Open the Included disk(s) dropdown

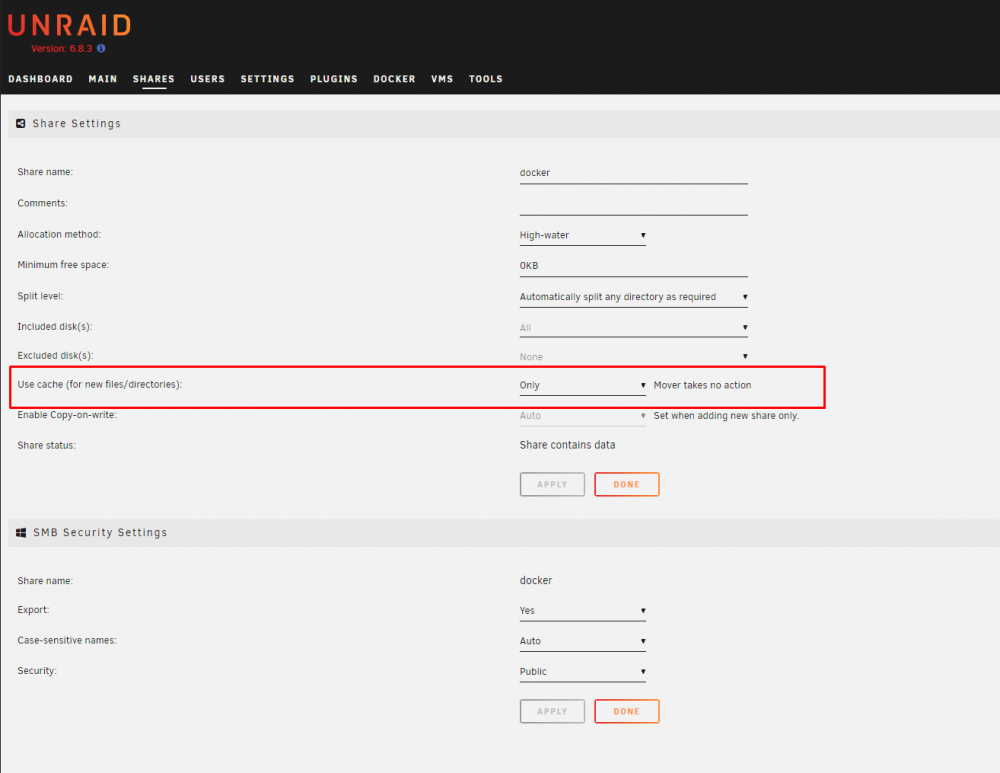click(633, 328)
